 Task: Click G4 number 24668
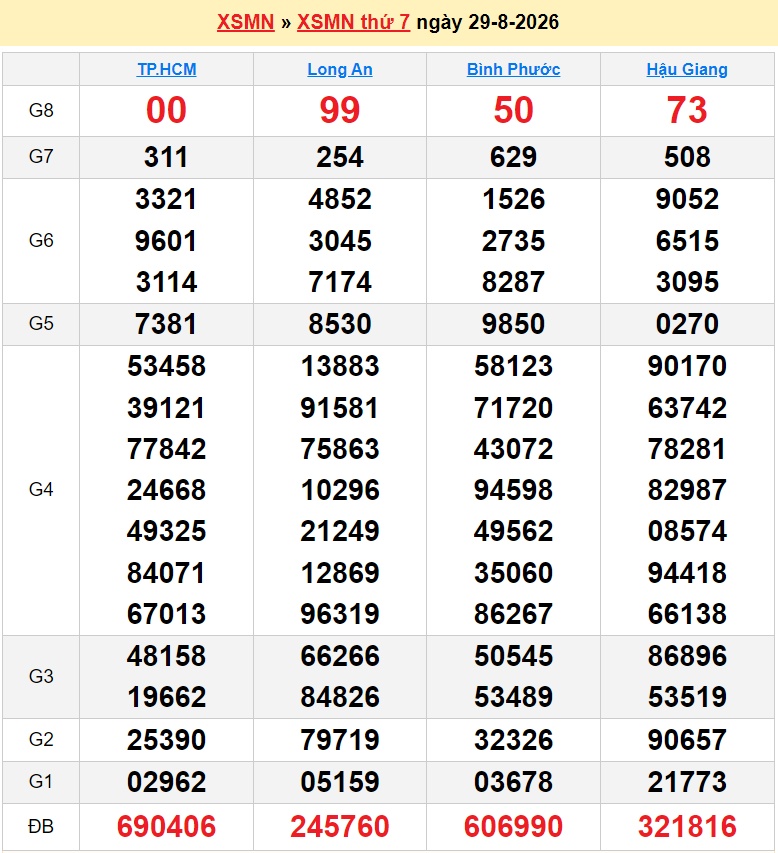(166, 490)
